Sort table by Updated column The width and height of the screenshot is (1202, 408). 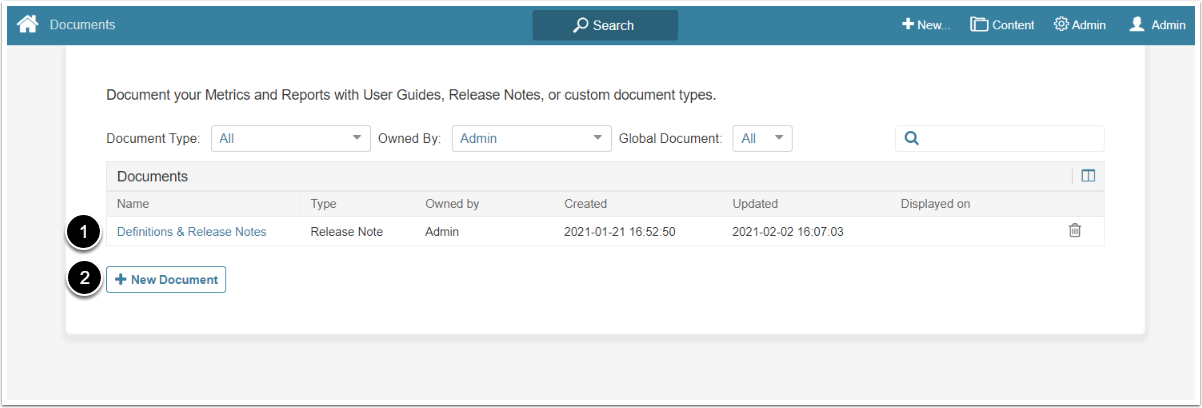pyautogui.click(x=755, y=204)
